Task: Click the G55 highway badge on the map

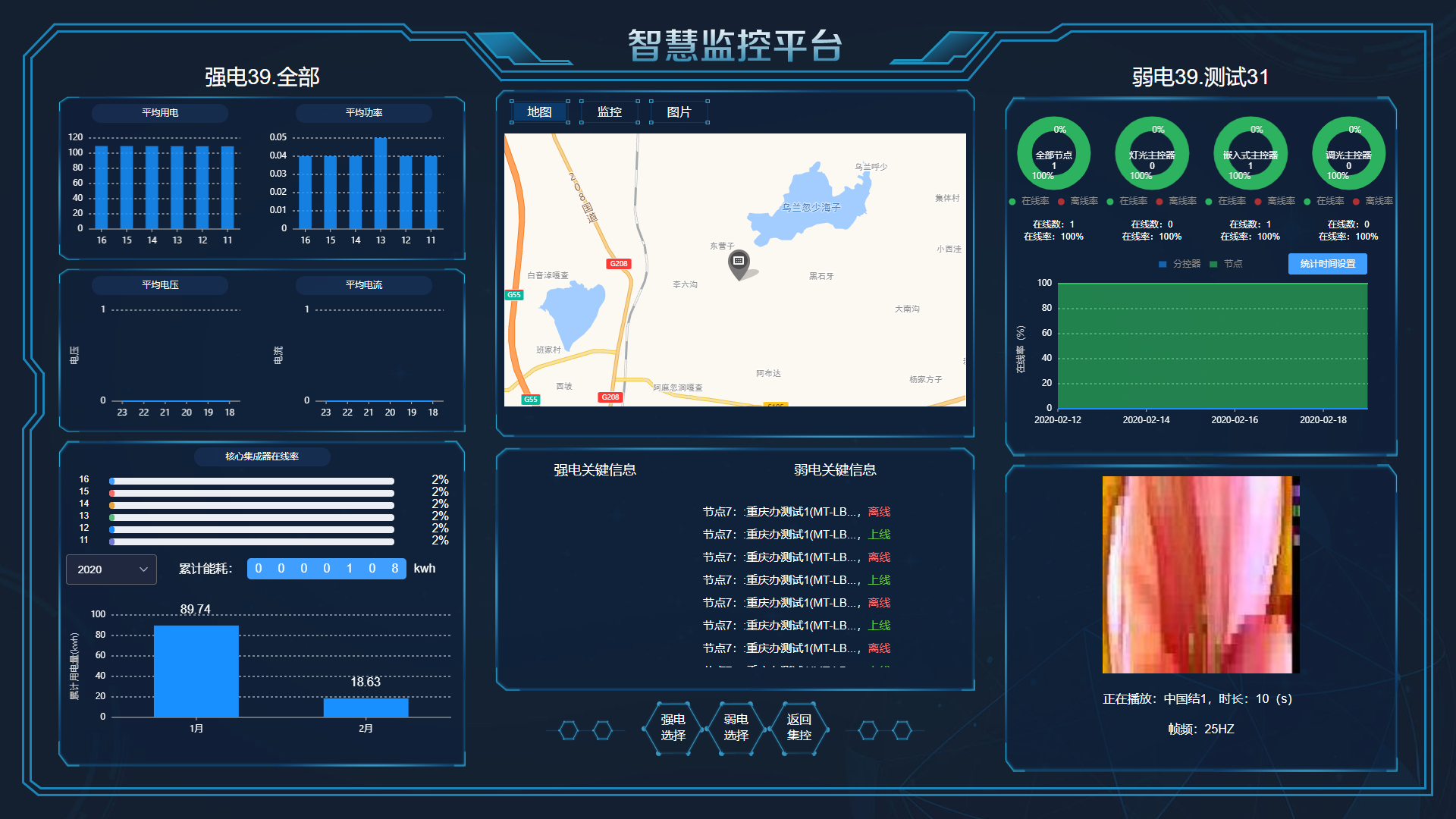Action: [x=514, y=295]
